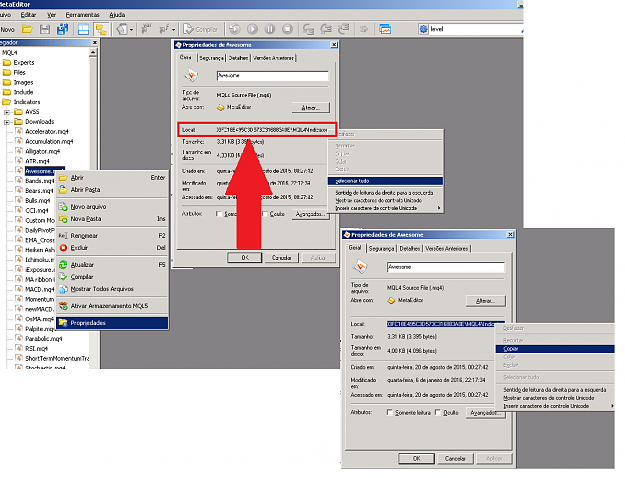This screenshot has height=478, width=625.
Task: Click the restart debugging toolbar icon
Action: [x=234, y=29]
